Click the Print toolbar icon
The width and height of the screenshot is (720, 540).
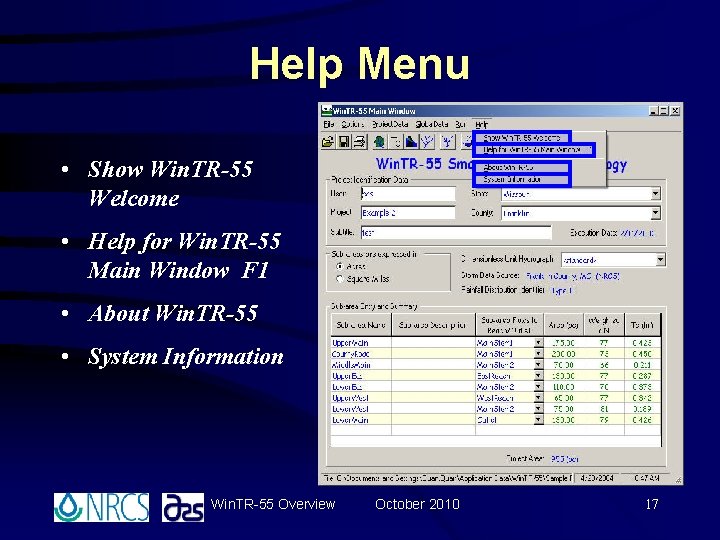(x=360, y=141)
